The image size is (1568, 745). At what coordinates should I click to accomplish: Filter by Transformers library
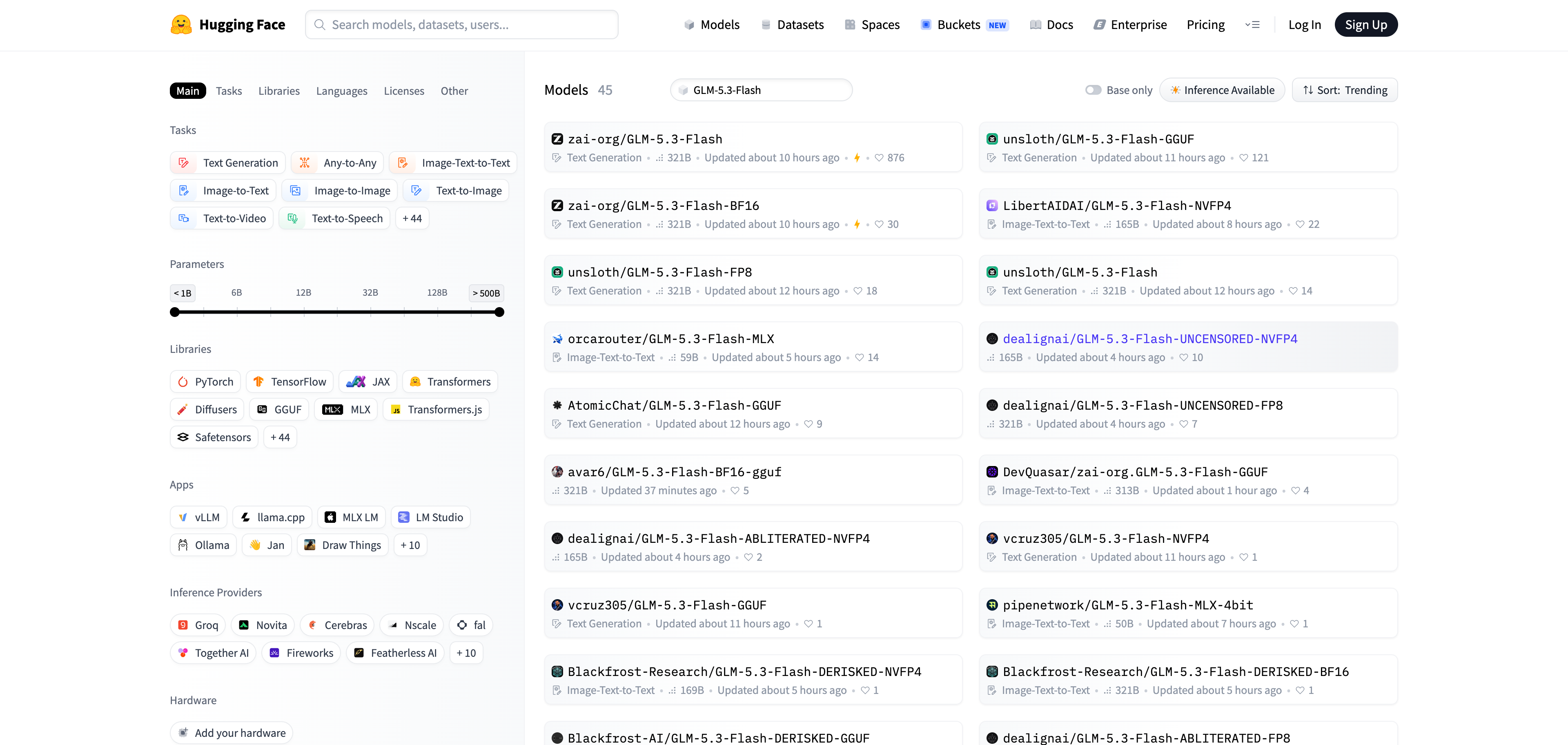click(450, 381)
